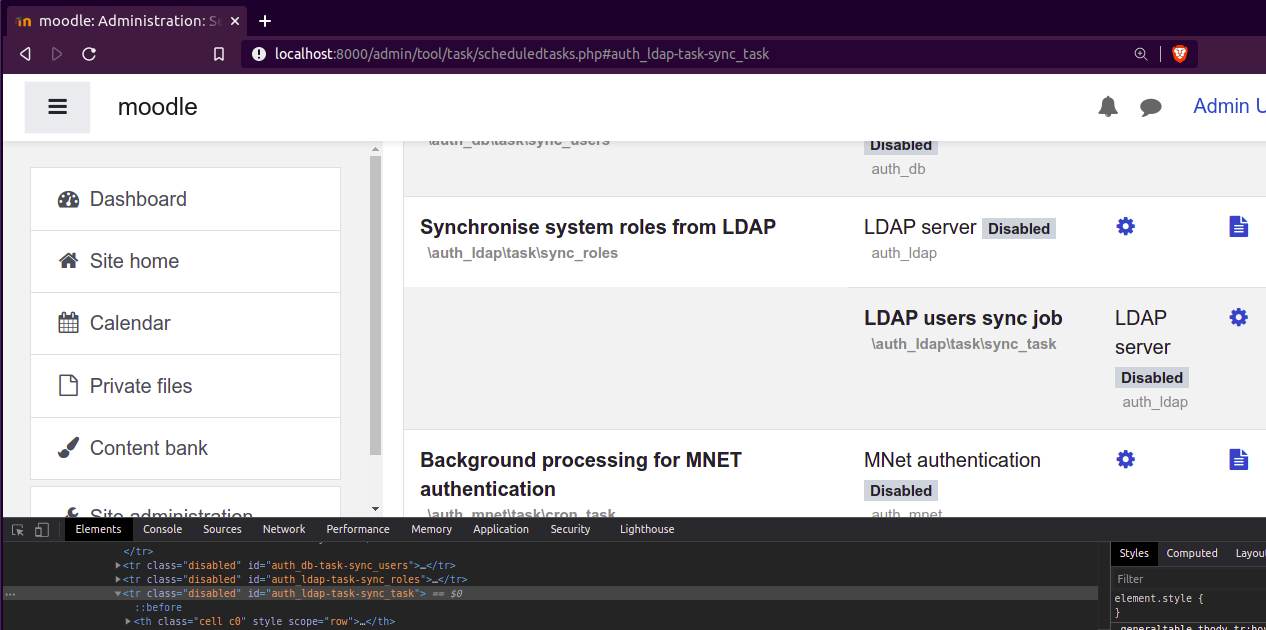
Task: Click the sidebar vertical scrollbar thumb
Action: tap(375, 305)
